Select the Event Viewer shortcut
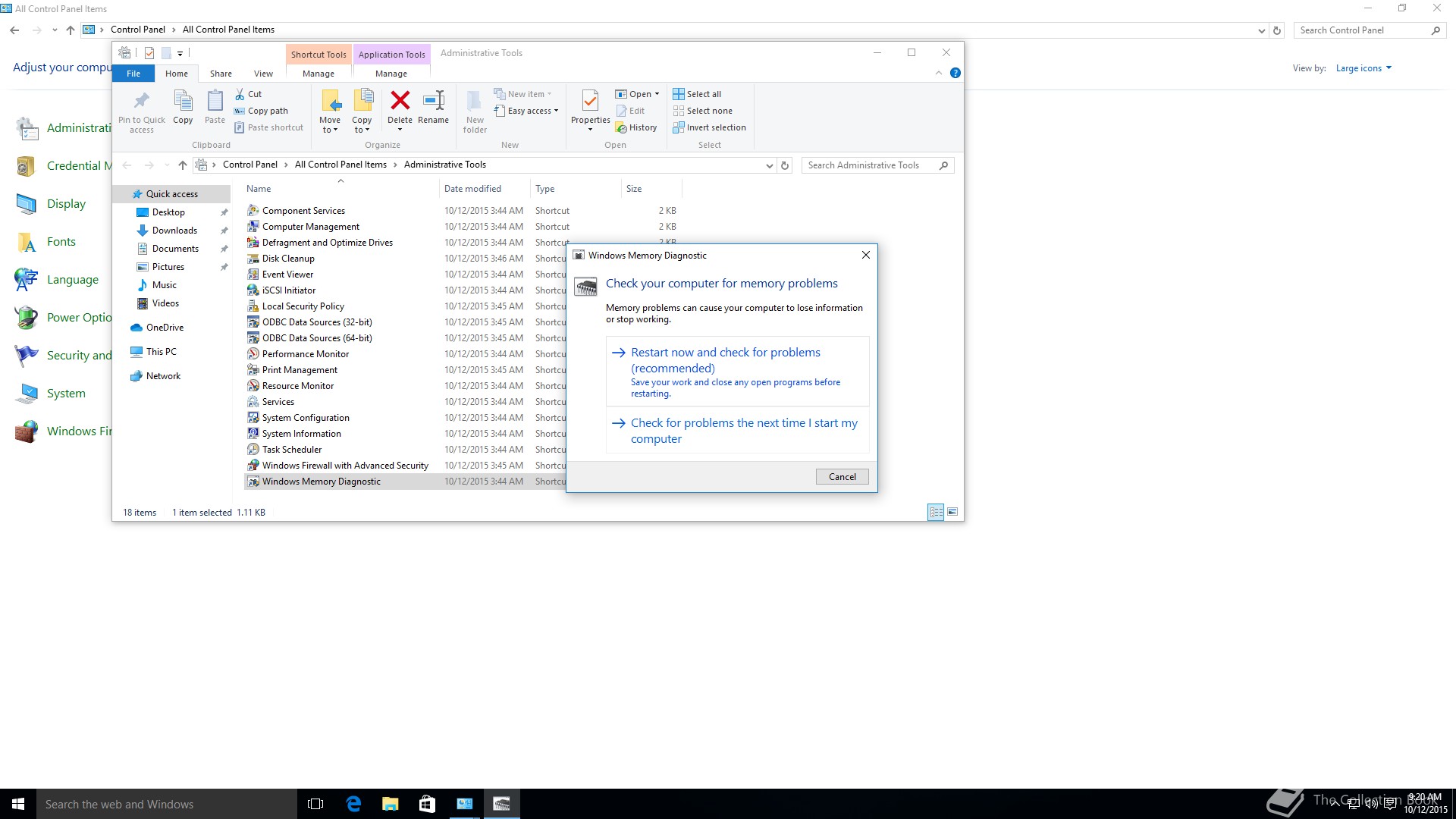The height and width of the screenshot is (819, 1456). tap(287, 275)
